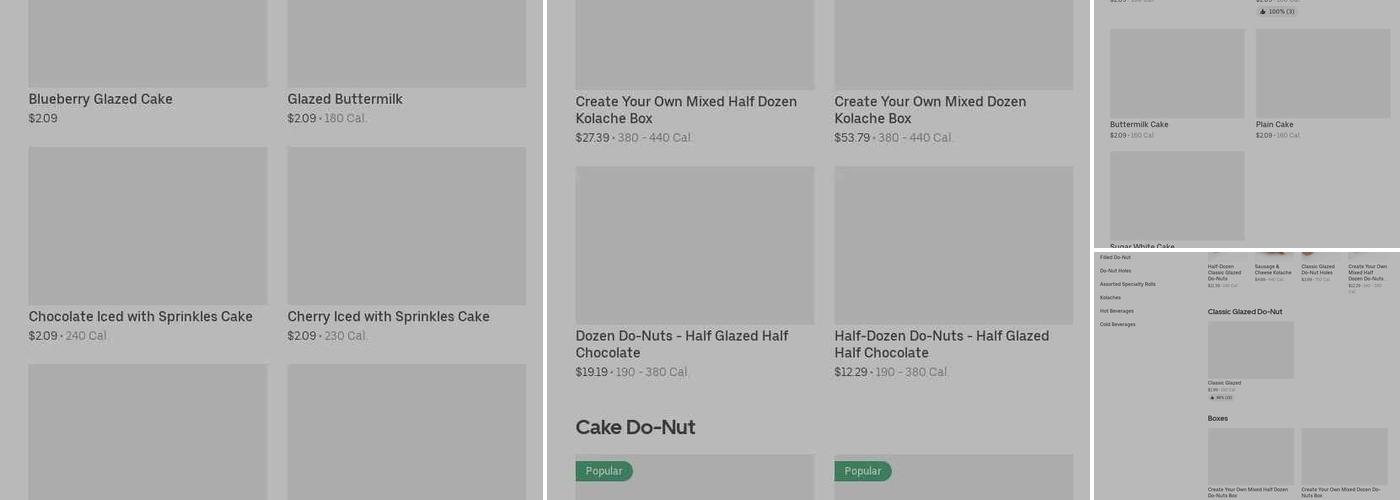Click Dozen Do-Nuts Half Glazed Half Chocolate image

pyautogui.click(x=695, y=245)
